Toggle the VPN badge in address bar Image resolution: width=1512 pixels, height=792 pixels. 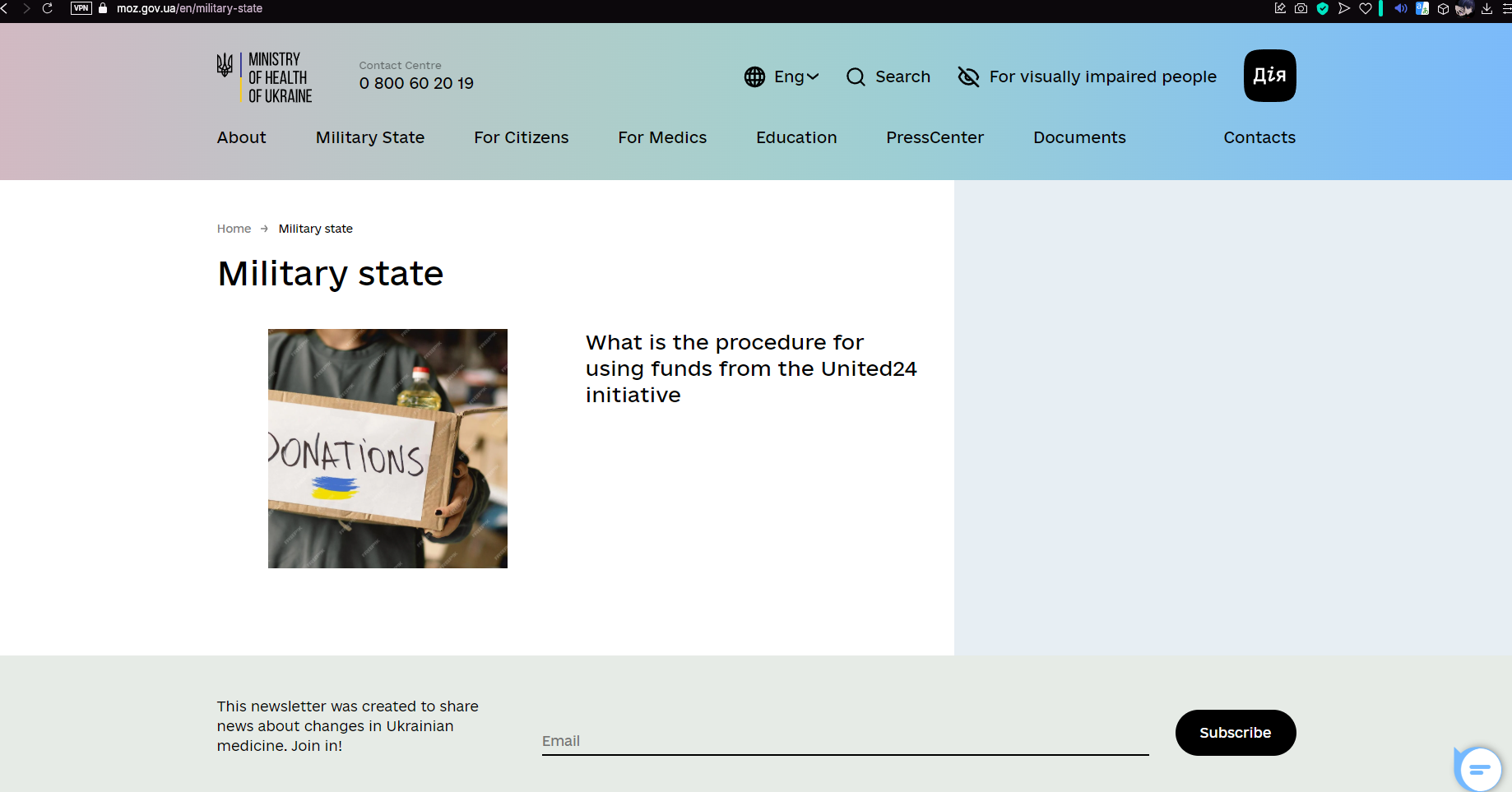pos(81,8)
